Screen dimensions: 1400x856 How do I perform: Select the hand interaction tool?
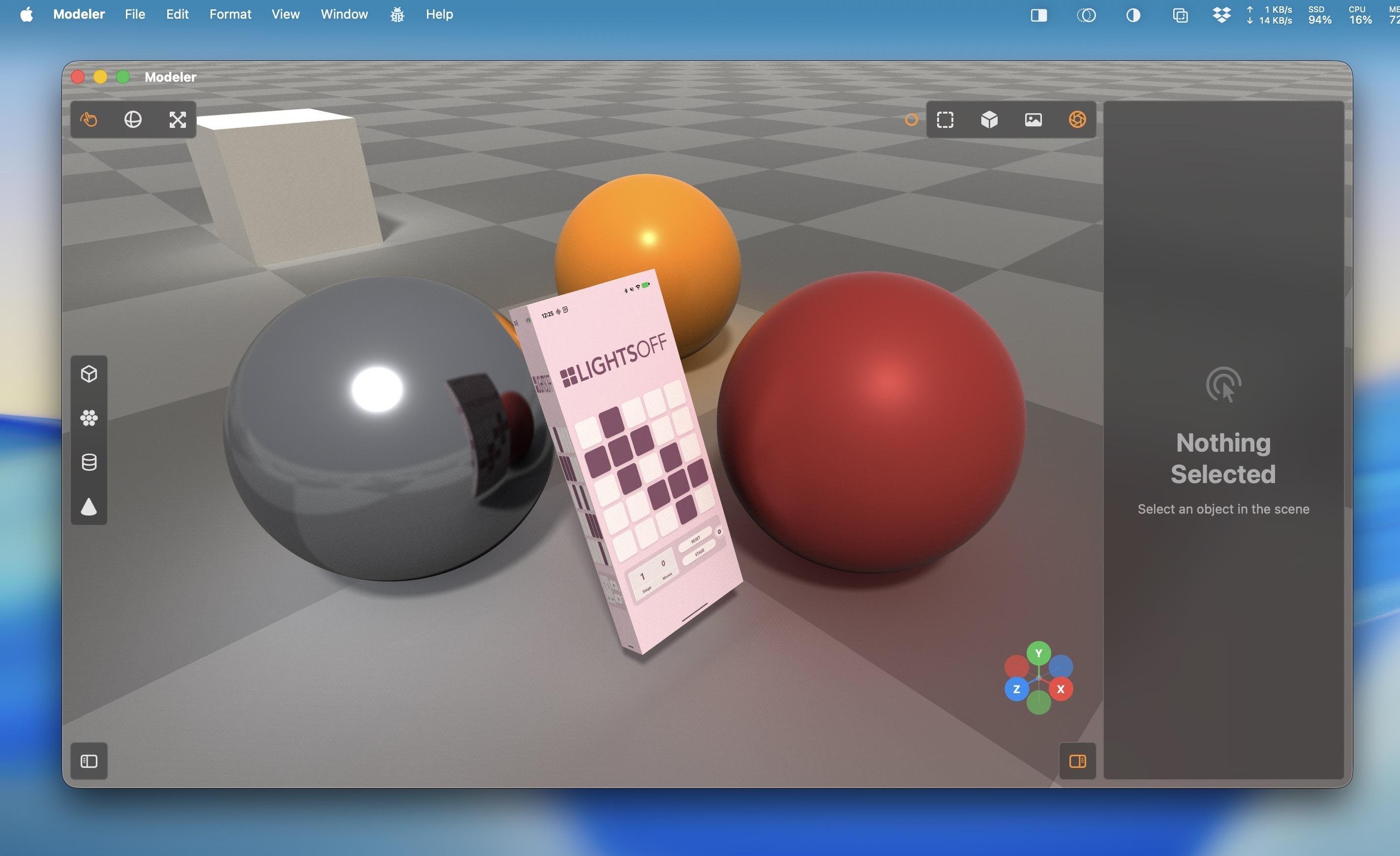[x=89, y=120]
